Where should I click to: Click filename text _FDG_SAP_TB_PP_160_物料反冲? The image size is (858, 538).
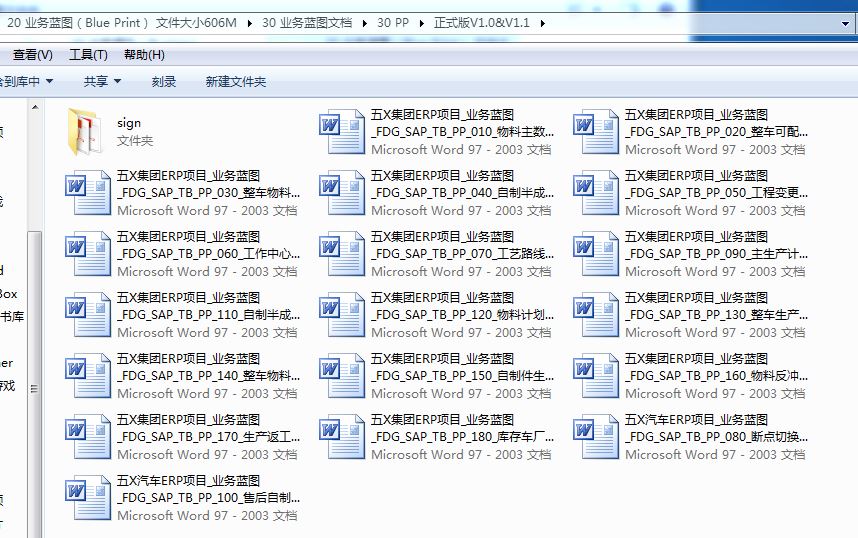tap(716, 376)
